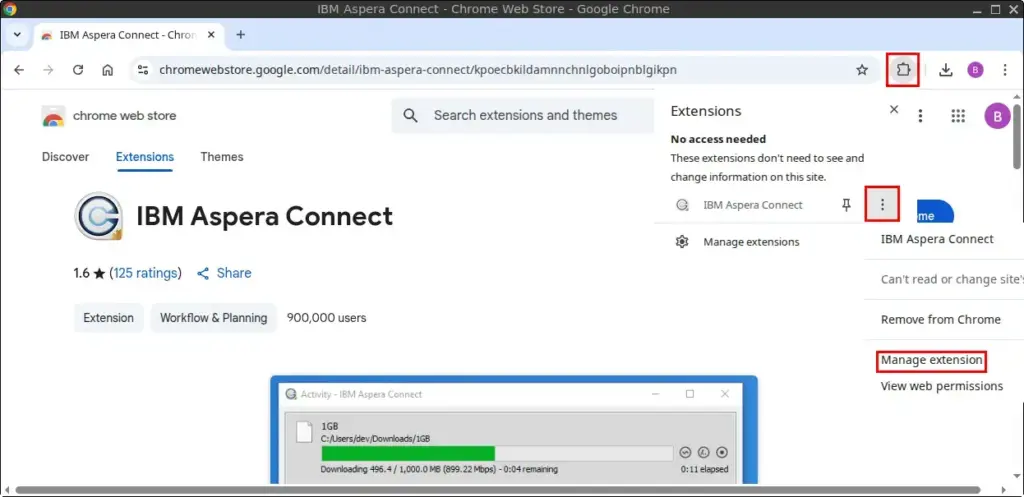The width and height of the screenshot is (1024, 497).
Task: Go back to the previous page
Action: [x=19, y=70]
